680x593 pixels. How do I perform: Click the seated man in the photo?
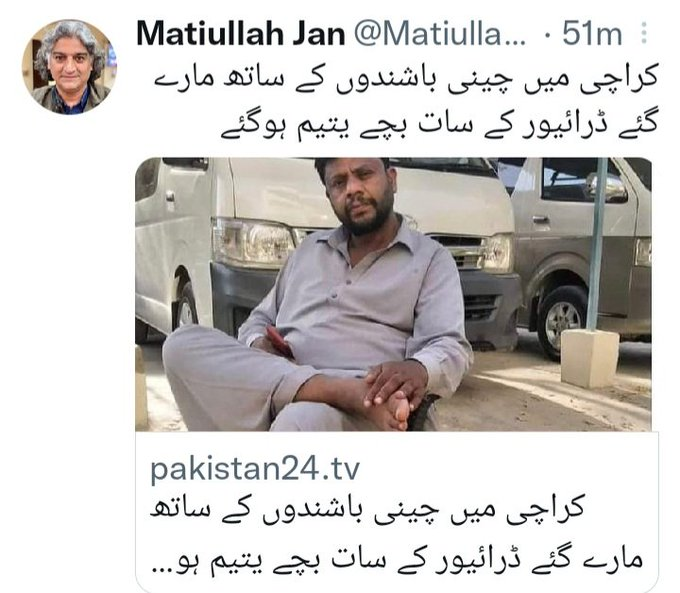pyautogui.click(x=317, y=295)
